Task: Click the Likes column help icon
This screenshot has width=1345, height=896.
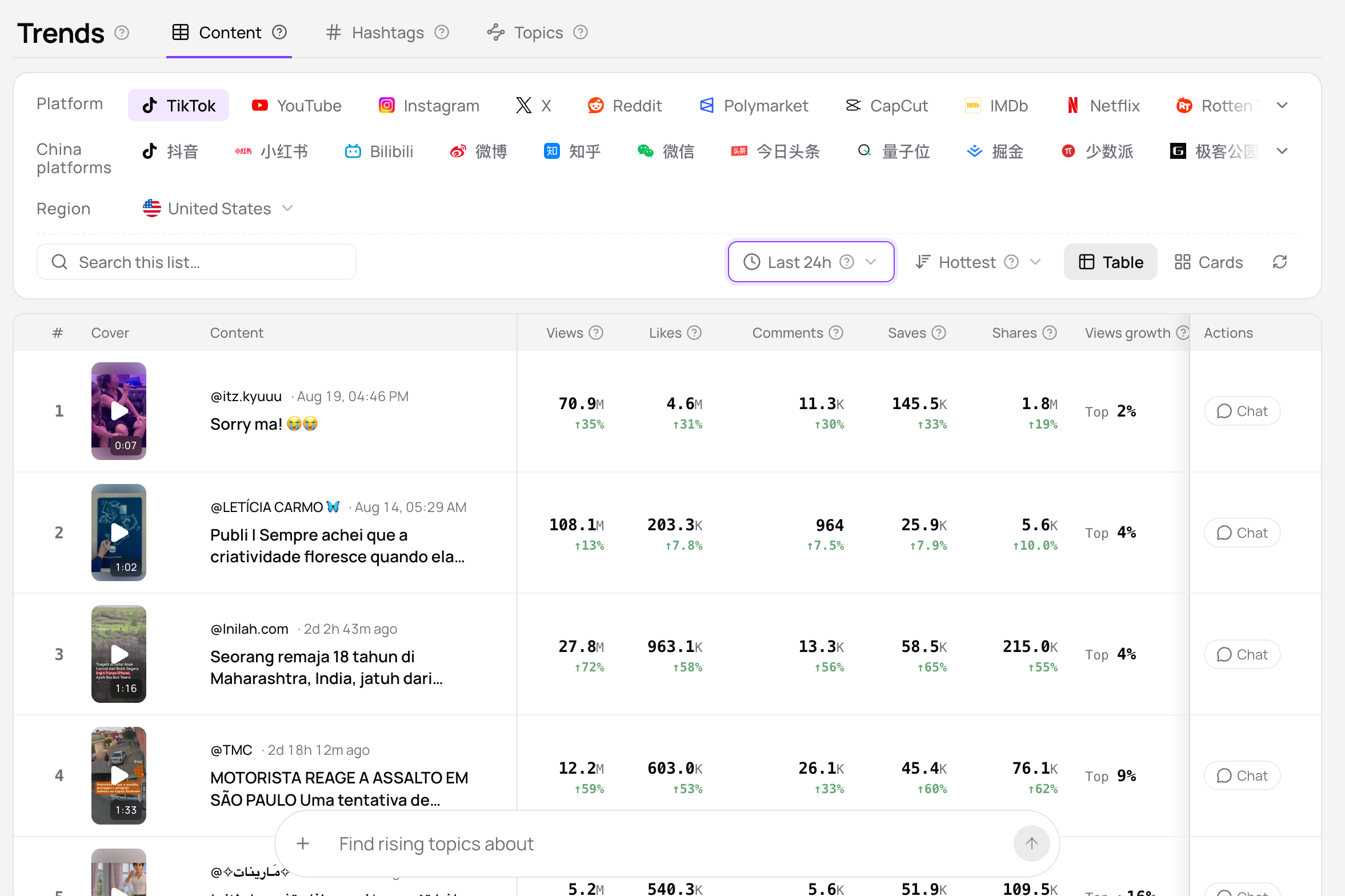Action: click(x=694, y=333)
